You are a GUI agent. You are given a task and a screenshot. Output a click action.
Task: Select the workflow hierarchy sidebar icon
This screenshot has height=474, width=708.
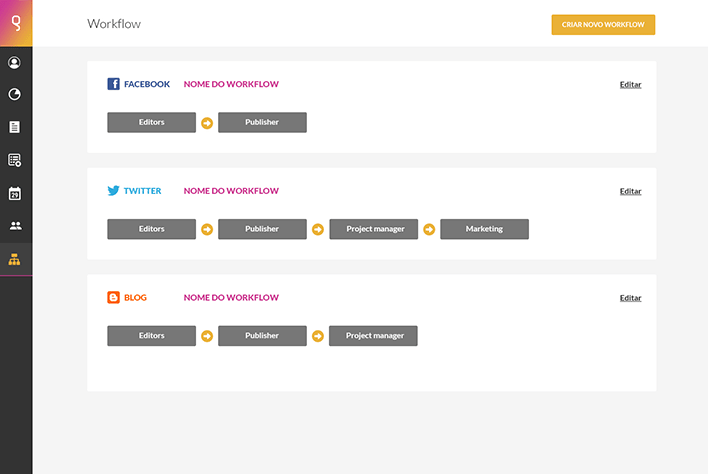14,259
